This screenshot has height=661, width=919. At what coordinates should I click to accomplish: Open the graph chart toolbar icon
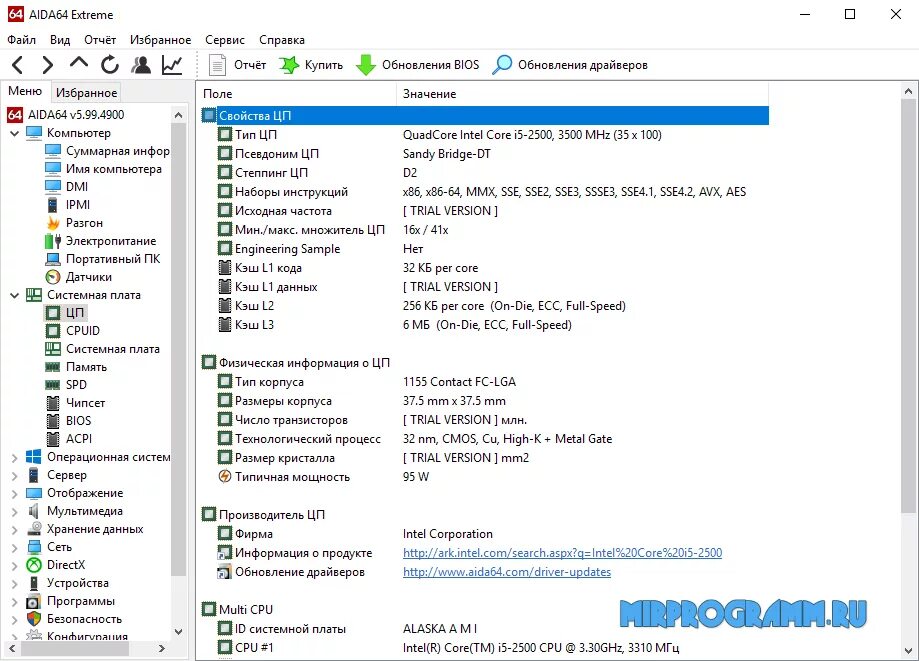tap(172, 64)
